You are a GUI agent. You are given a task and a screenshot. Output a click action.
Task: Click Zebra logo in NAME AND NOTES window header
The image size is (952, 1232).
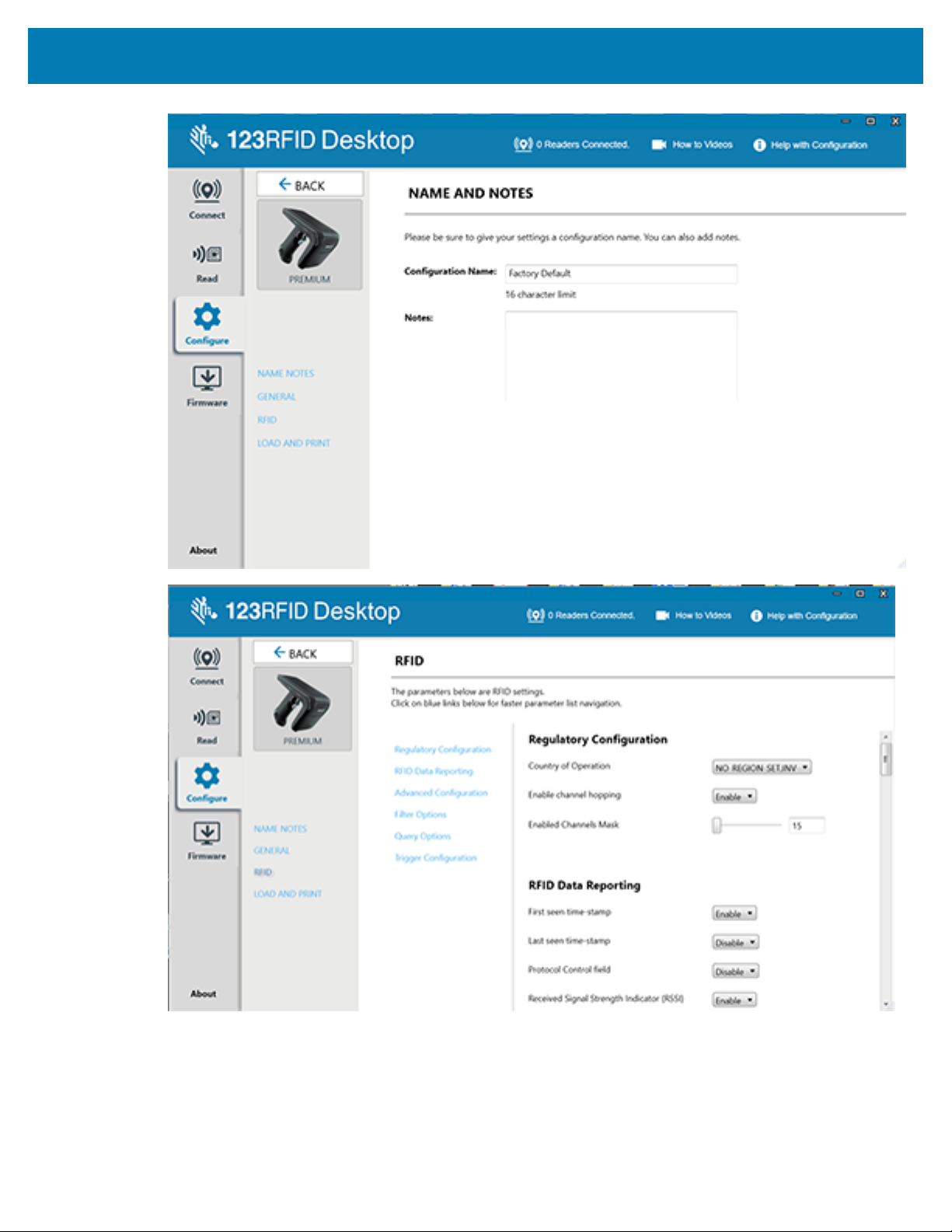[x=203, y=140]
